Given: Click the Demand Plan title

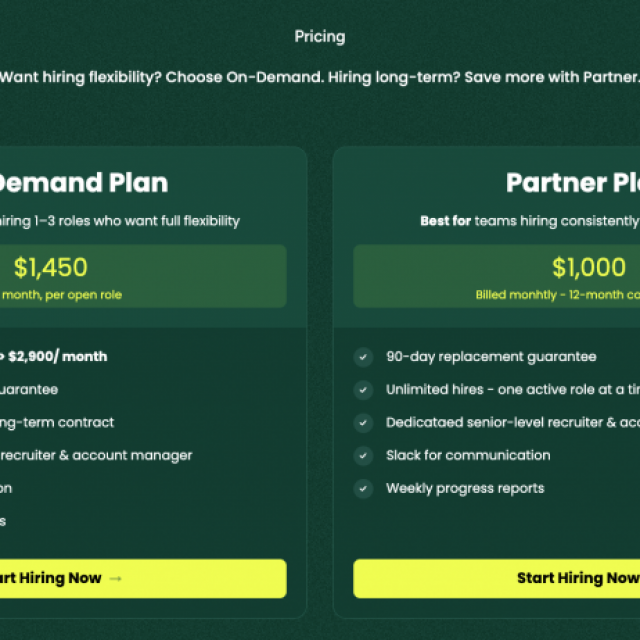Looking at the screenshot, I should tap(84, 182).
